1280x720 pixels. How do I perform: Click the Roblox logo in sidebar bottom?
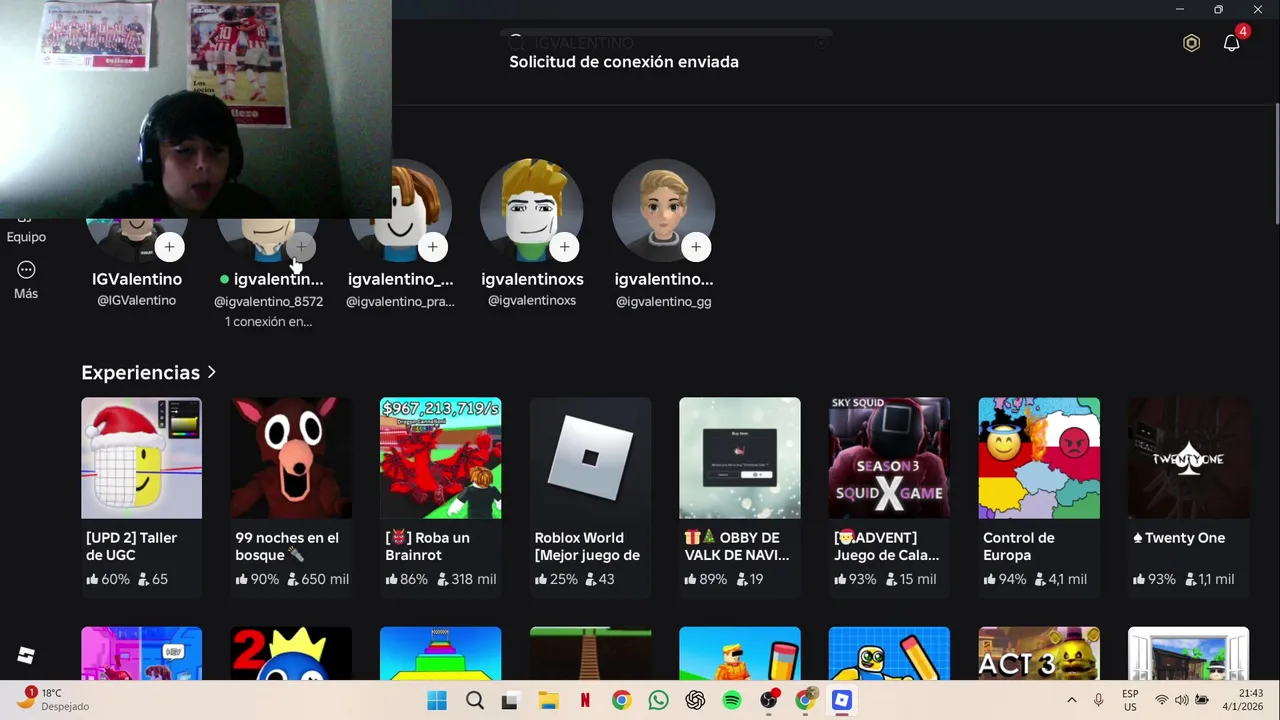click(x=26, y=655)
